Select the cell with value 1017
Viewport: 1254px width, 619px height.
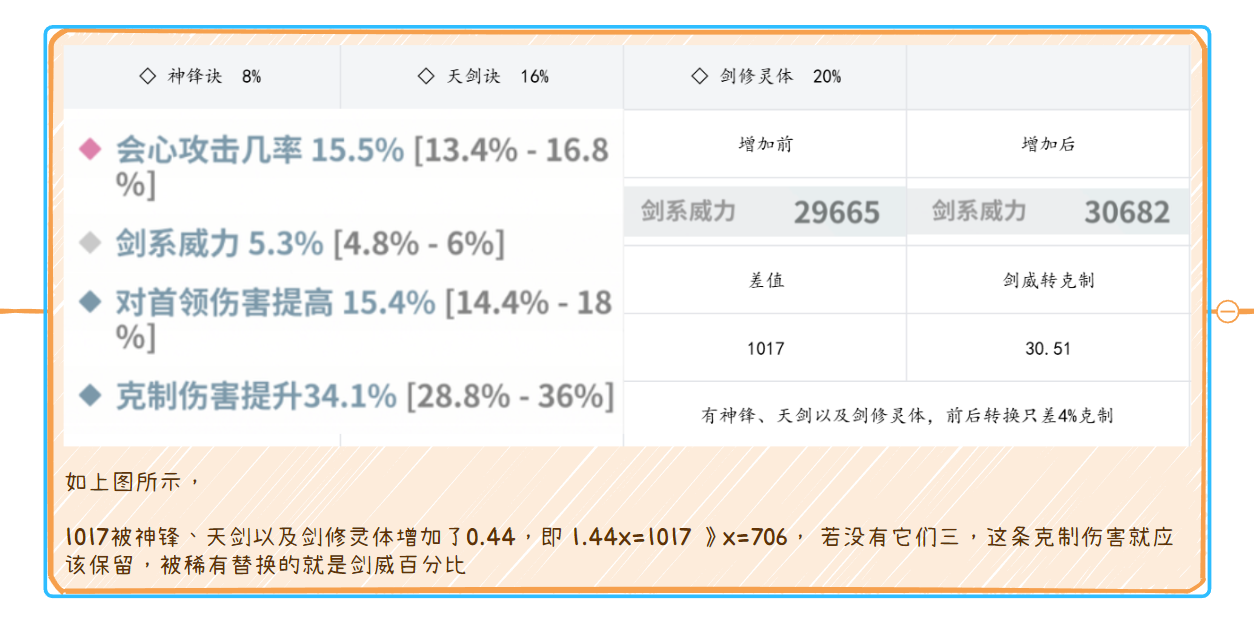click(x=765, y=348)
